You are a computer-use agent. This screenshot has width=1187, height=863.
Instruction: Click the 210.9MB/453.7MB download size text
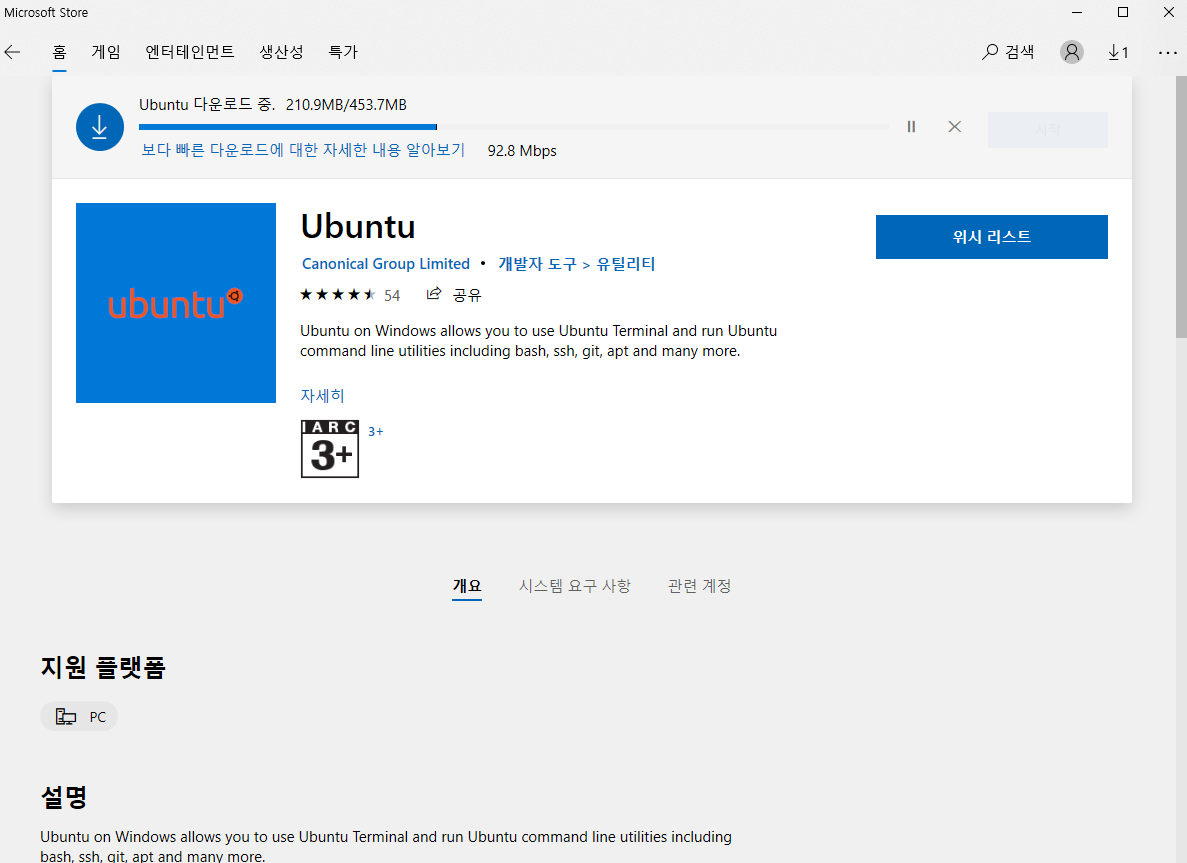[x=346, y=104]
